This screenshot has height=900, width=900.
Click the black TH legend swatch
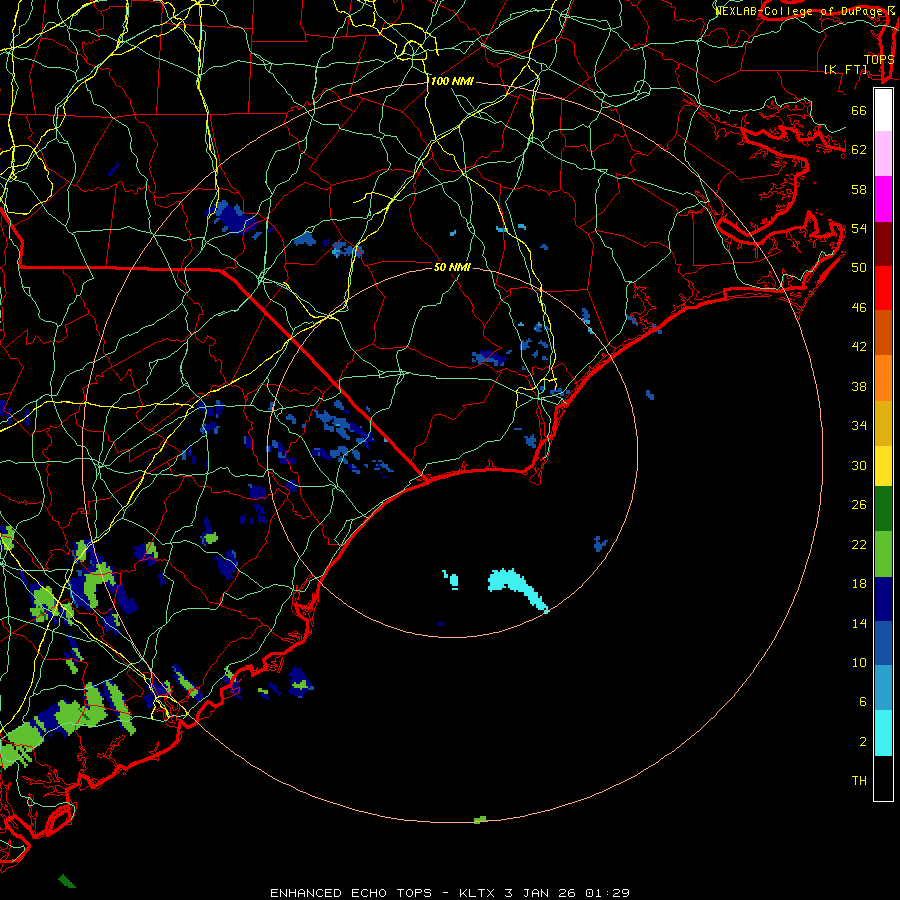point(883,778)
